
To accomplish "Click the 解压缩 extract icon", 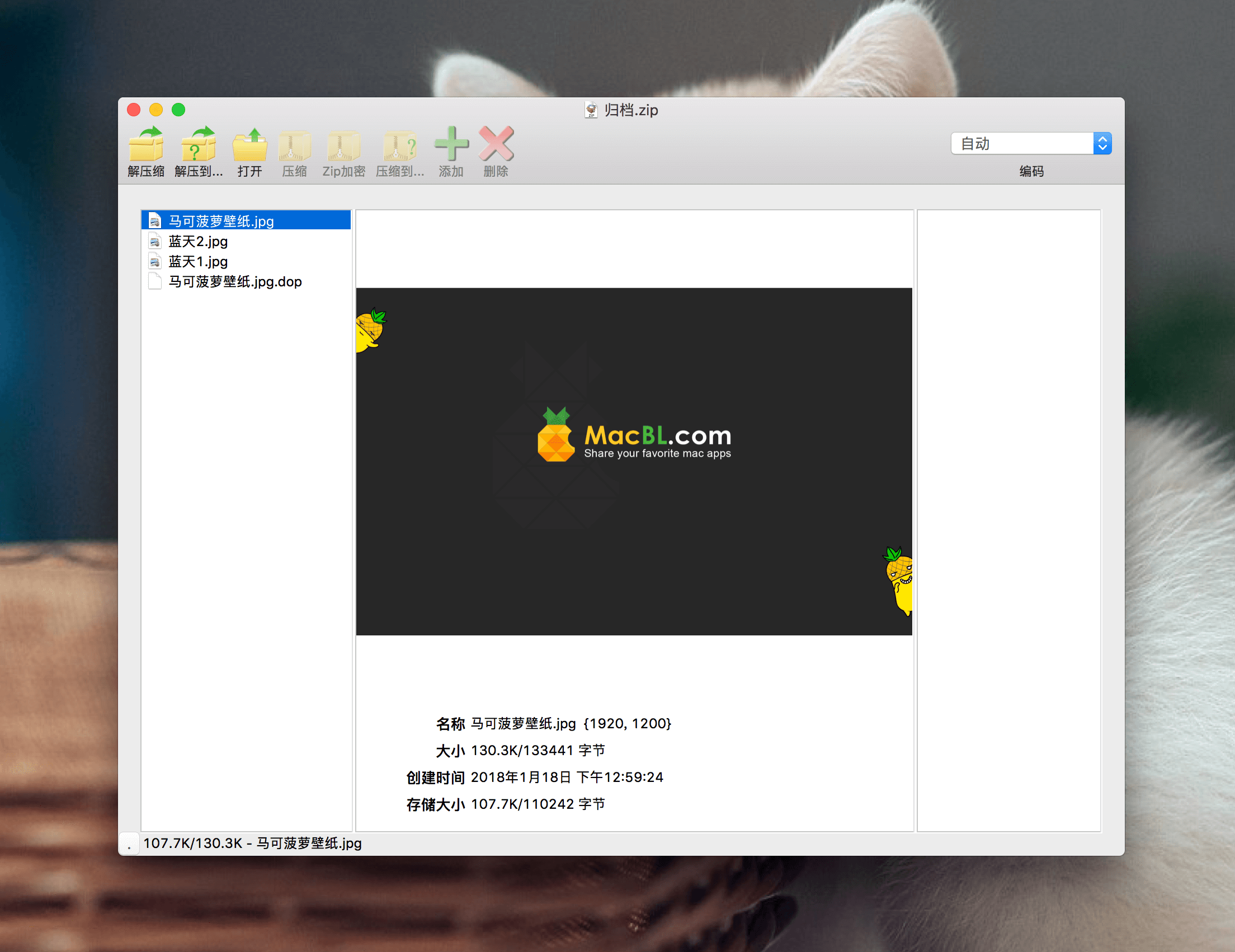I will (146, 144).
